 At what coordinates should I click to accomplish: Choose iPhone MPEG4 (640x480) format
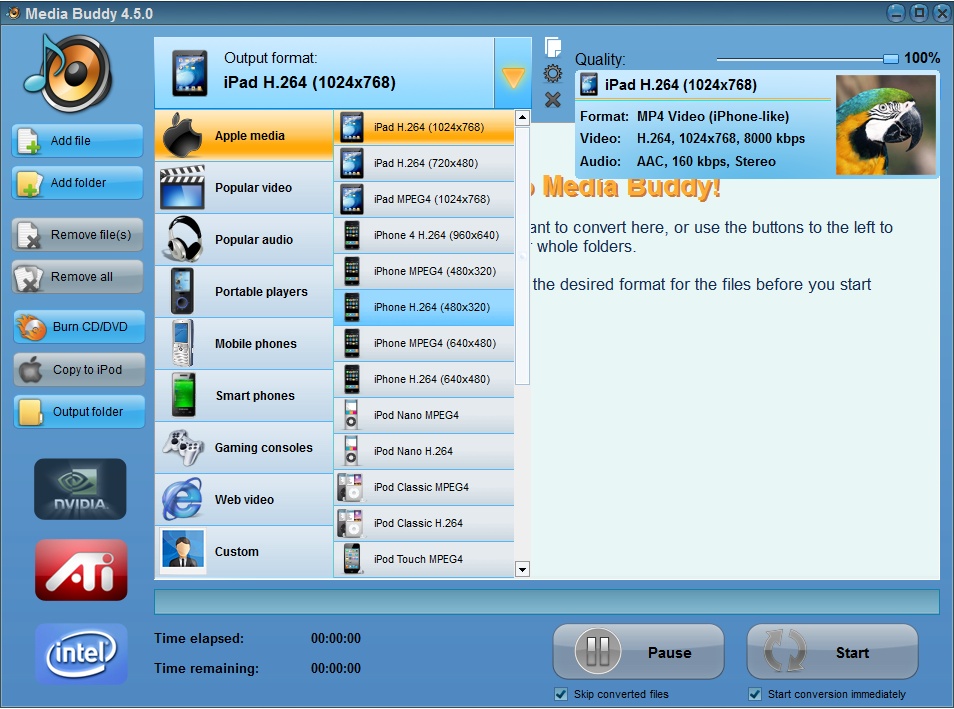[424, 343]
